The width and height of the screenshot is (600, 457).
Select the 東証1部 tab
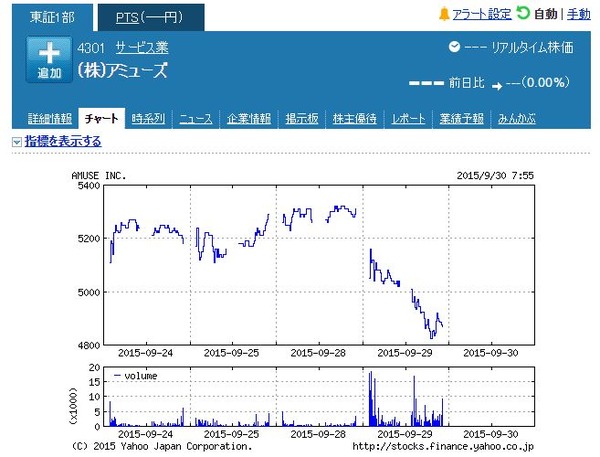pos(52,18)
